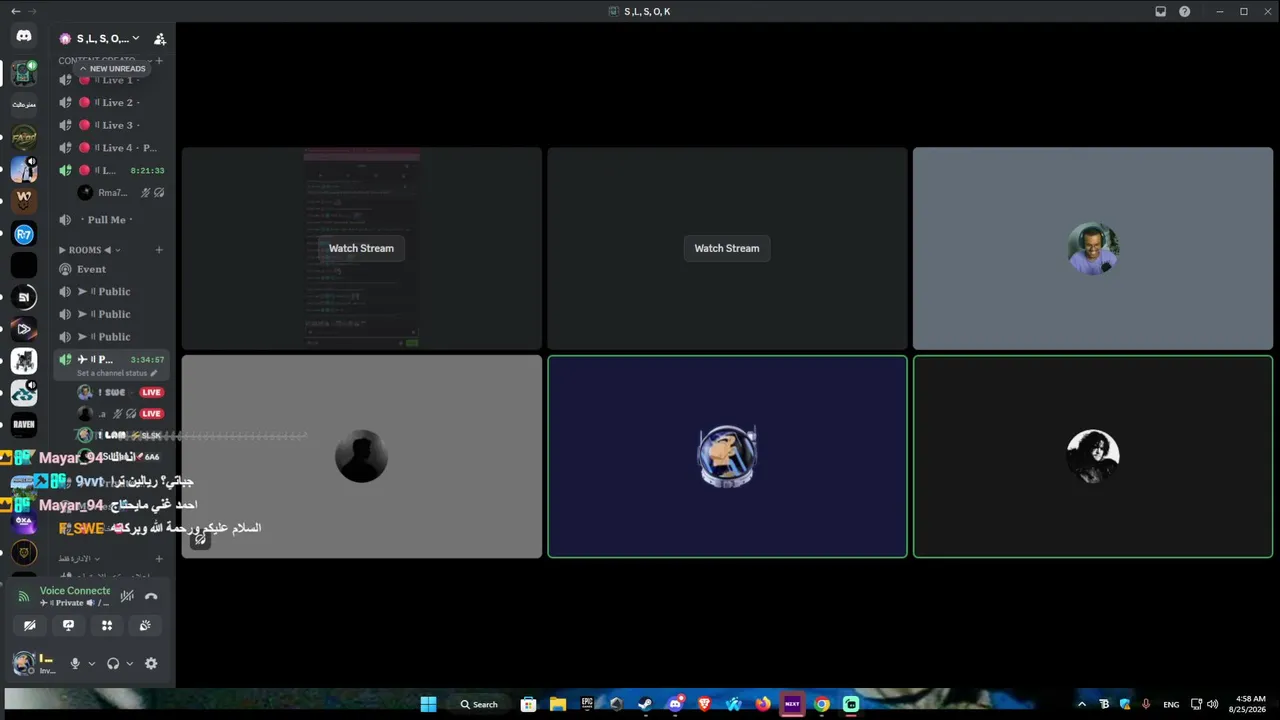This screenshot has width=1280, height=720.
Task: Open Google Chrome from the taskbar
Action: (x=822, y=704)
